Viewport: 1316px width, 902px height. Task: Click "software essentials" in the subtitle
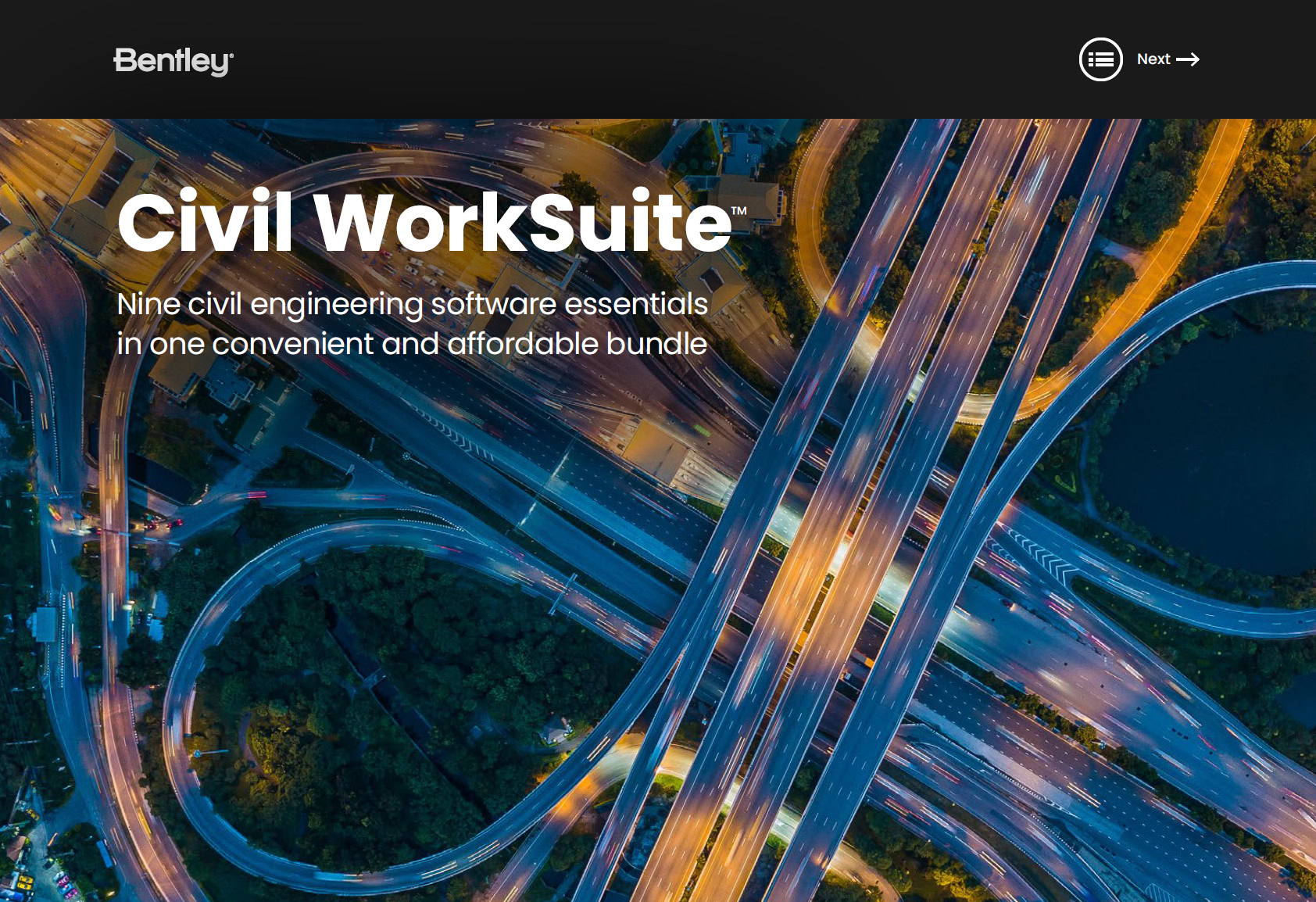pos(569,304)
